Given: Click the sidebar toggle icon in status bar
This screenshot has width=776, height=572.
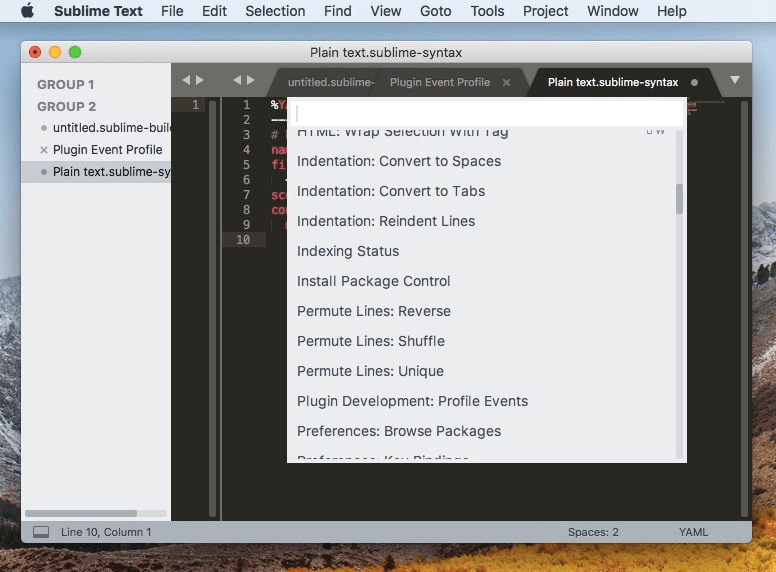Looking at the screenshot, I should click(41, 532).
